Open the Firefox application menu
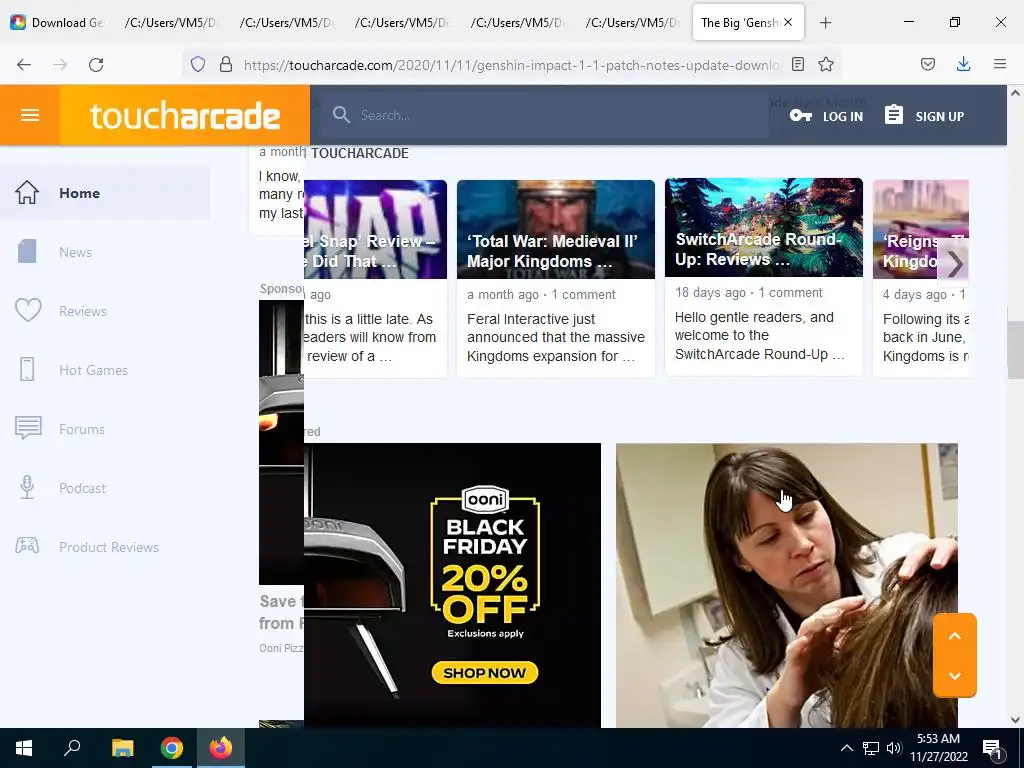The height and width of the screenshot is (768, 1024). click(x=1000, y=64)
